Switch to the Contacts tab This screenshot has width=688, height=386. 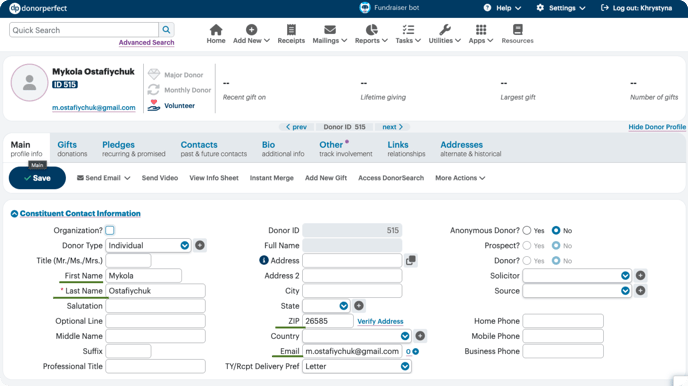point(214,148)
